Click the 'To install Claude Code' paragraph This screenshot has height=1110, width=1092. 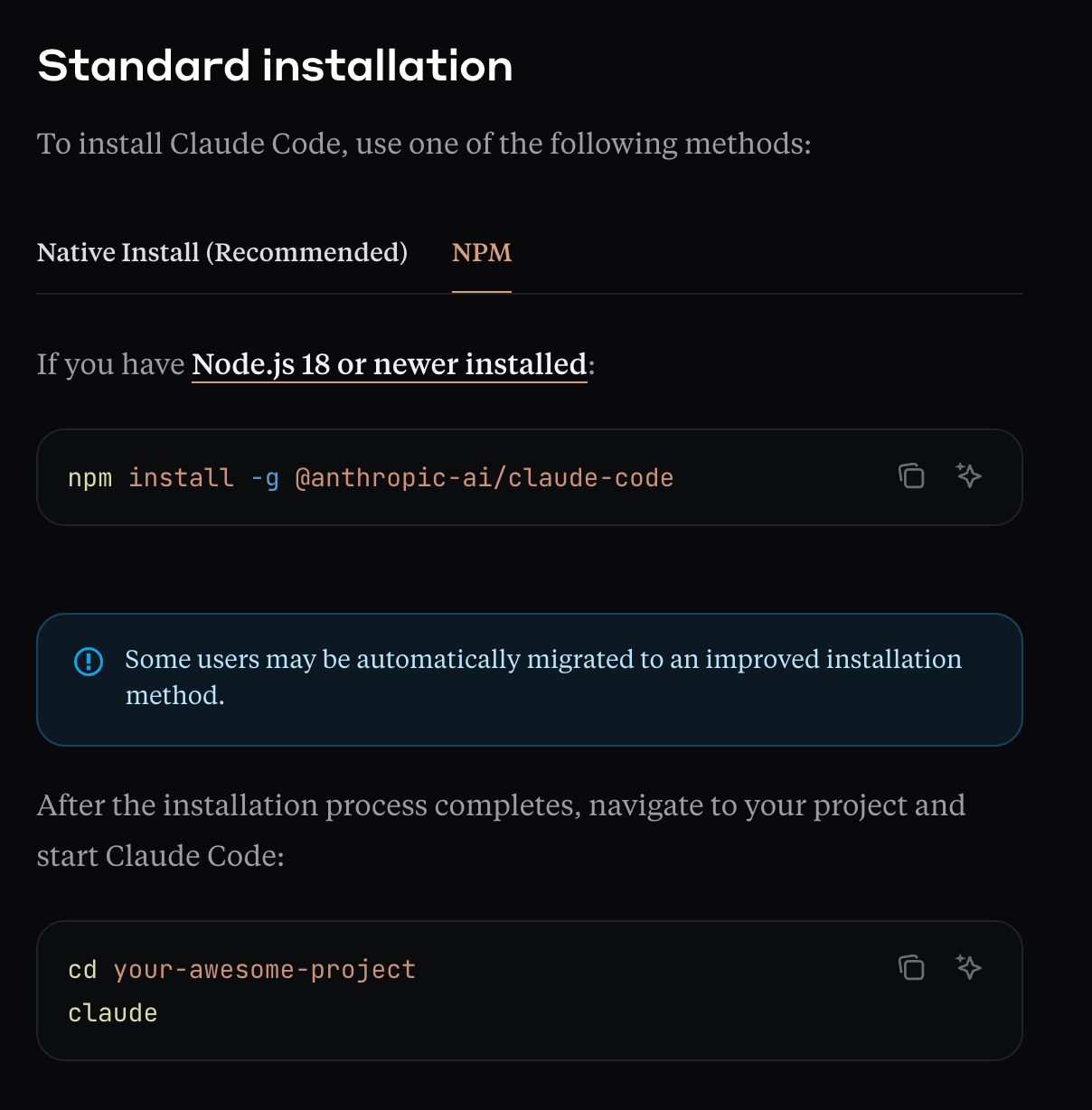(424, 144)
